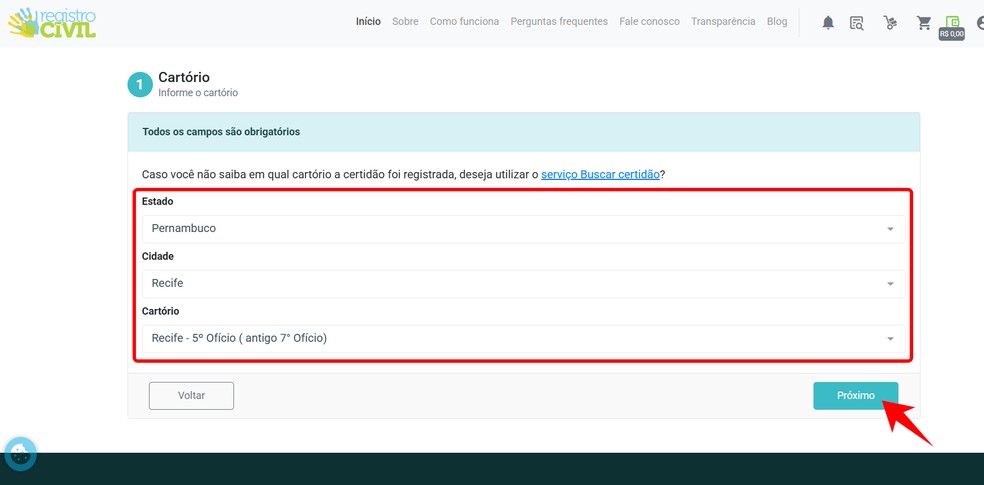
Task: Click the shopping cart icon
Action: (x=924, y=23)
